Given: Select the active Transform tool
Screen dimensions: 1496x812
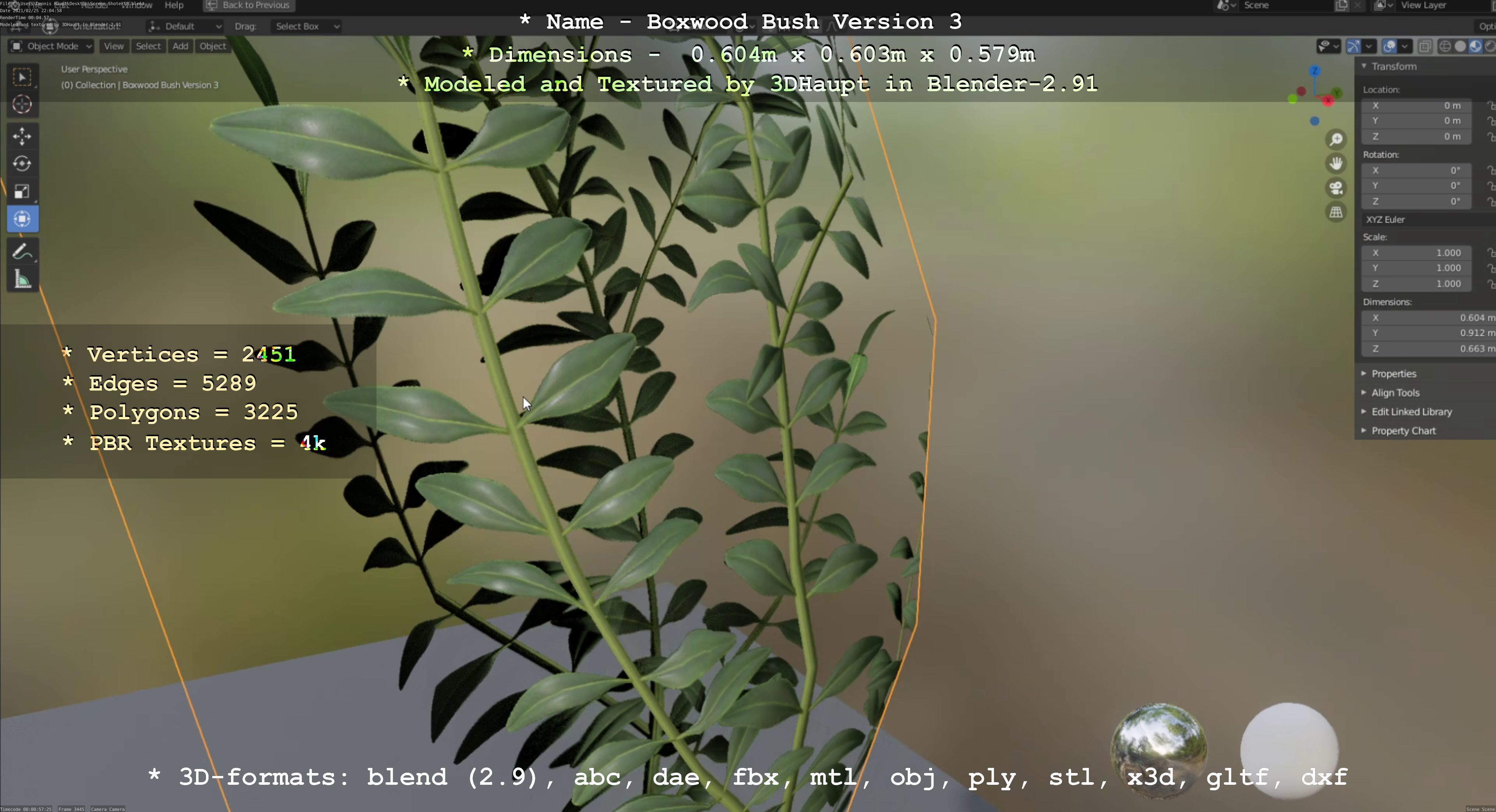Looking at the screenshot, I should pos(22,219).
